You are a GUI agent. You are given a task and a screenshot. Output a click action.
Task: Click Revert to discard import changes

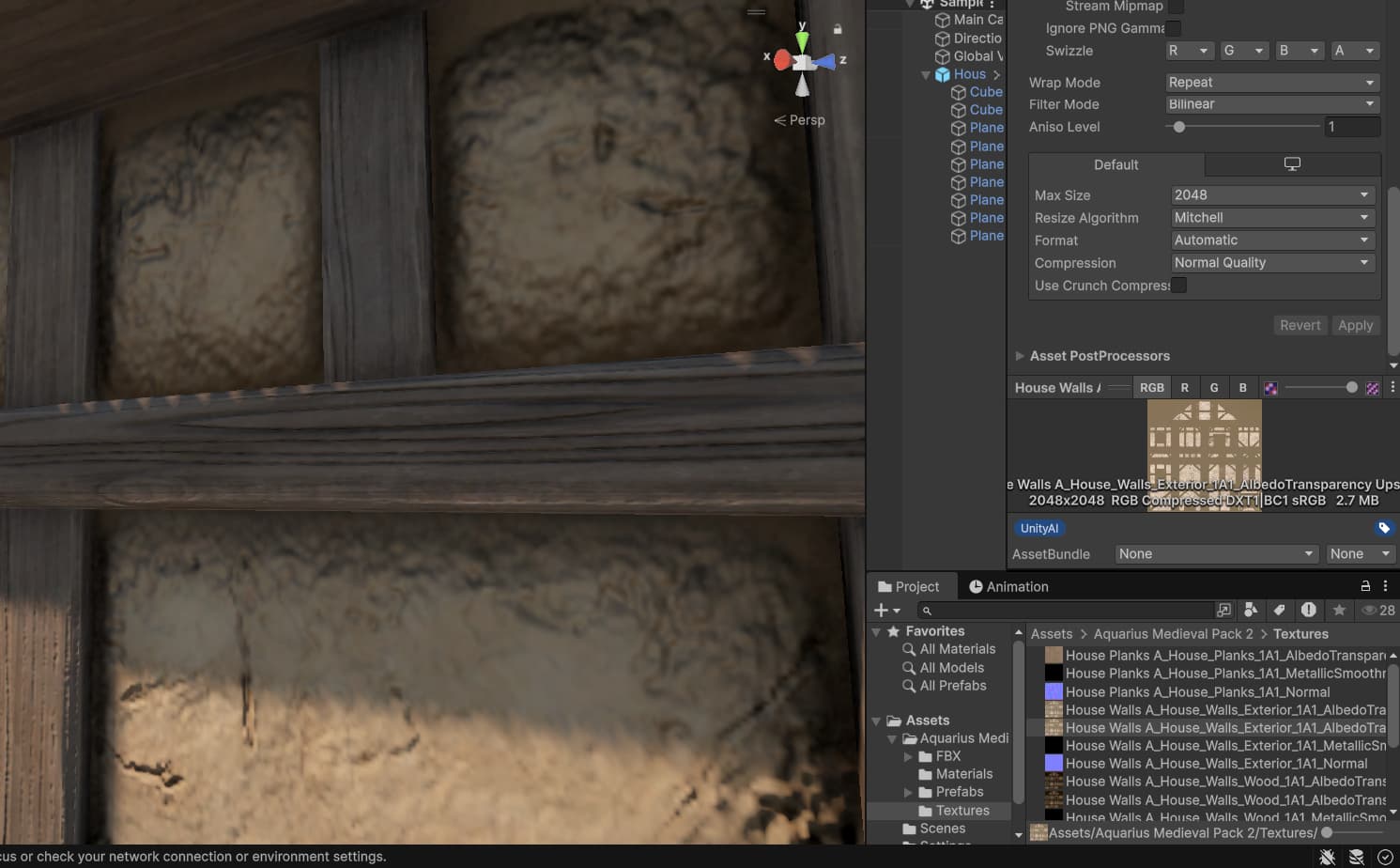click(1300, 325)
